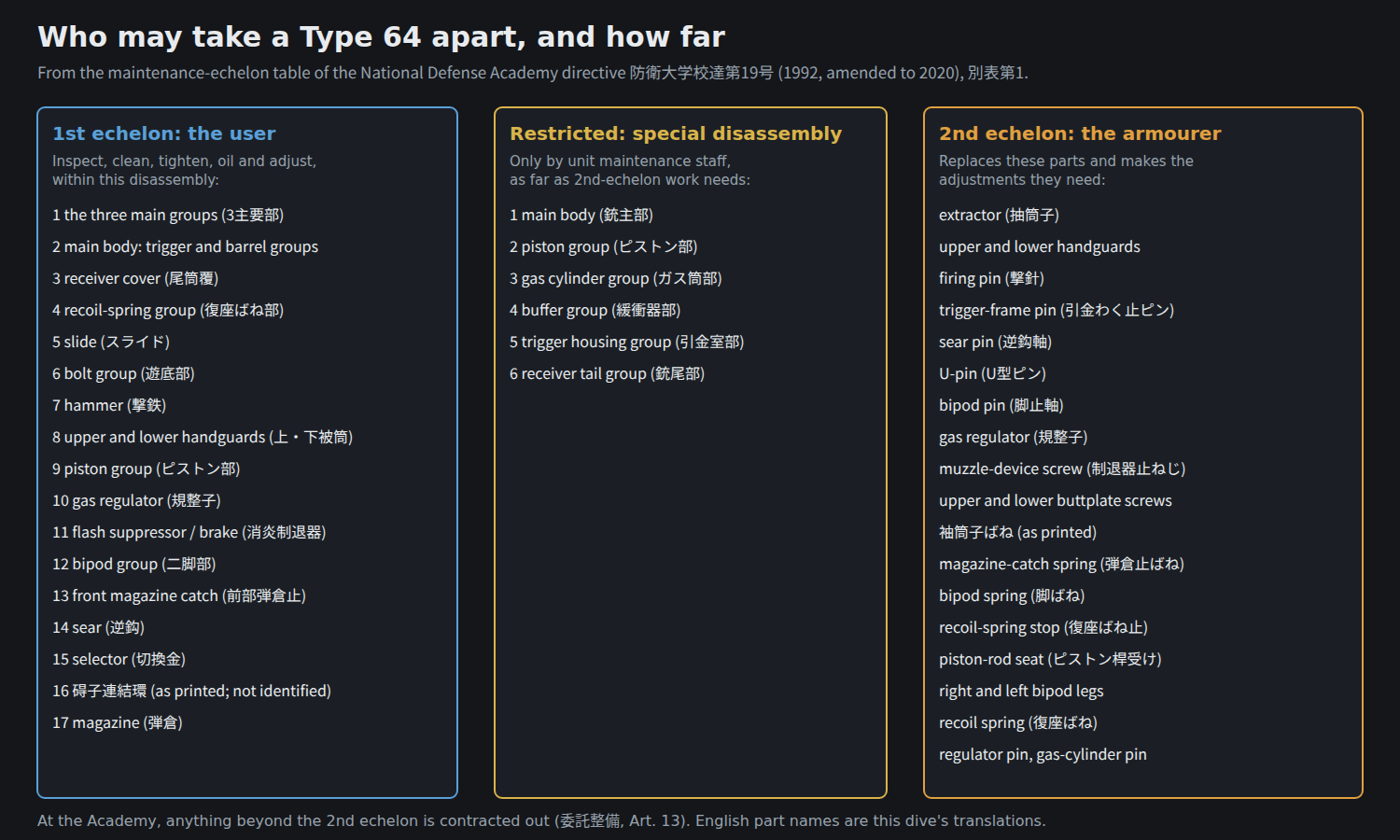Select '5 slide (スライド)' item
This screenshot has height=840, width=1400.
[111, 342]
